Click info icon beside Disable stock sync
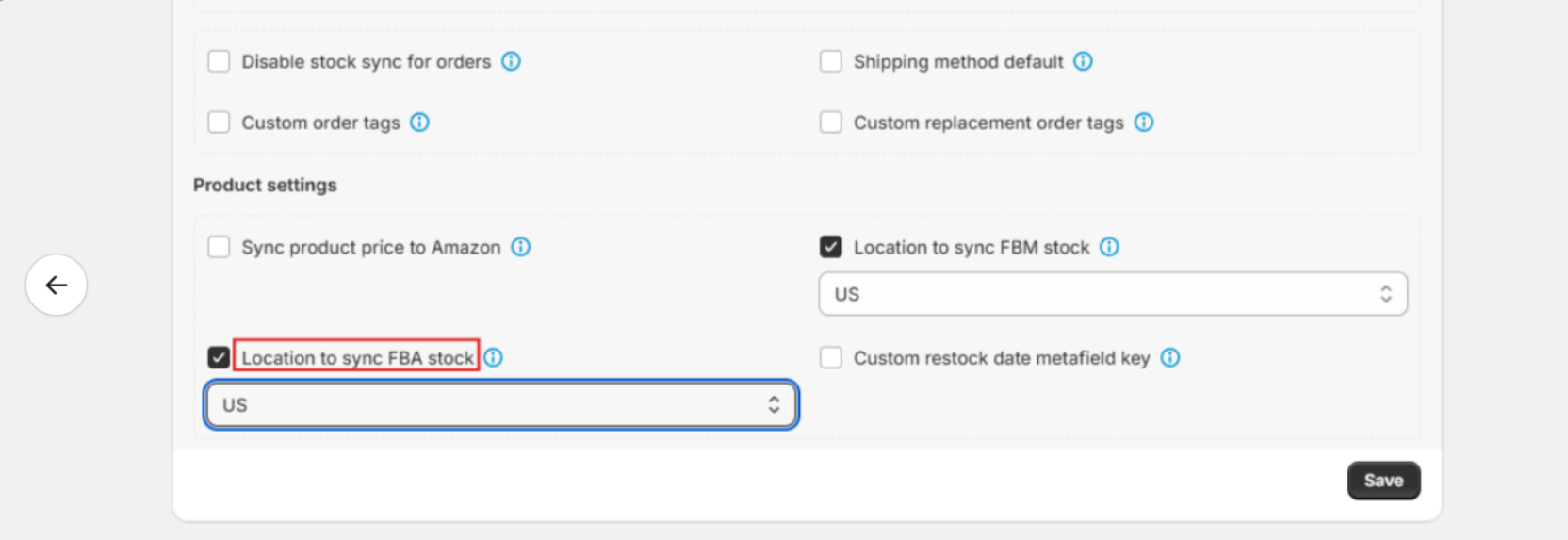1568x540 pixels. 511,61
